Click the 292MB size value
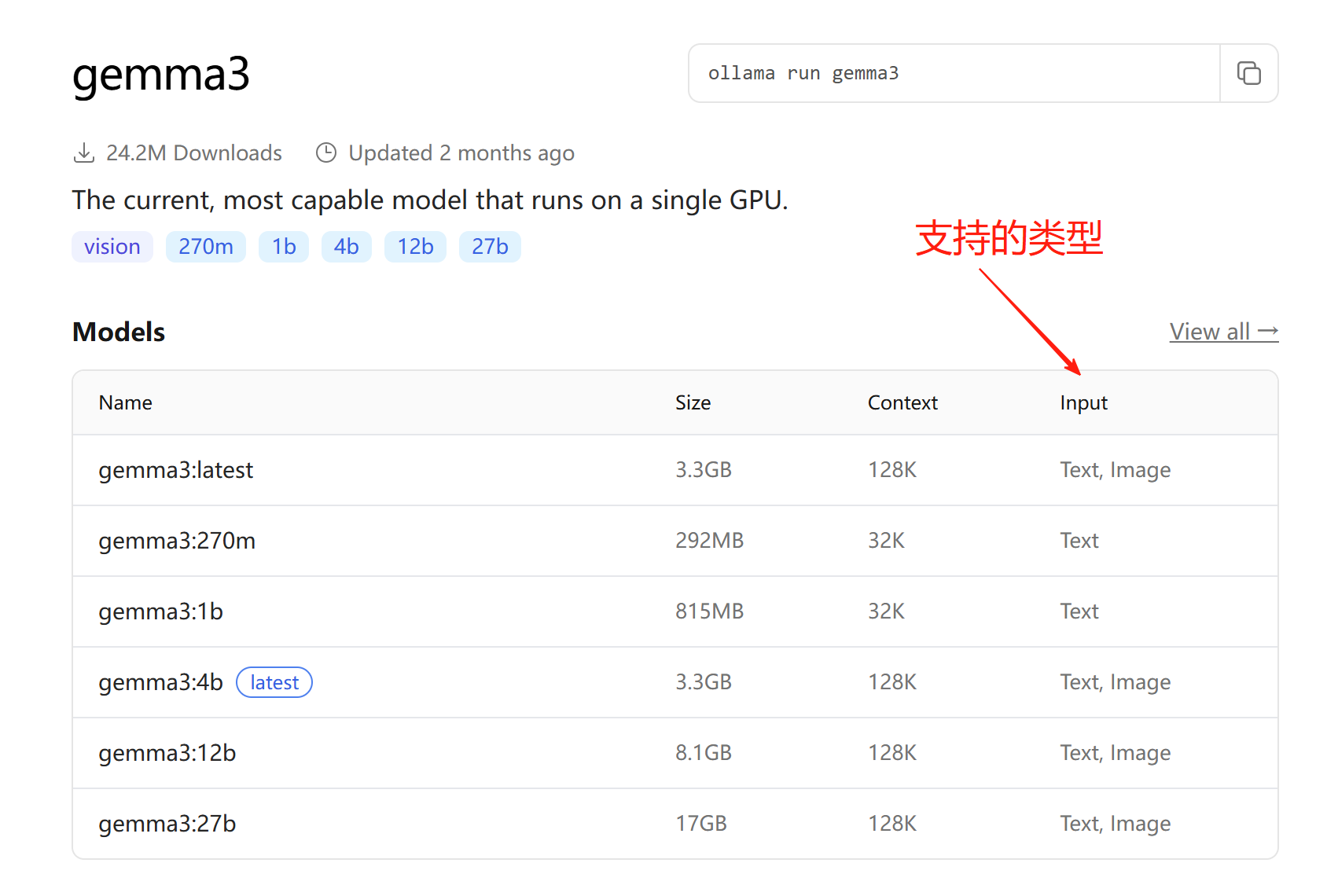Viewport: 1327px width, 896px height. pyautogui.click(x=710, y=541)
